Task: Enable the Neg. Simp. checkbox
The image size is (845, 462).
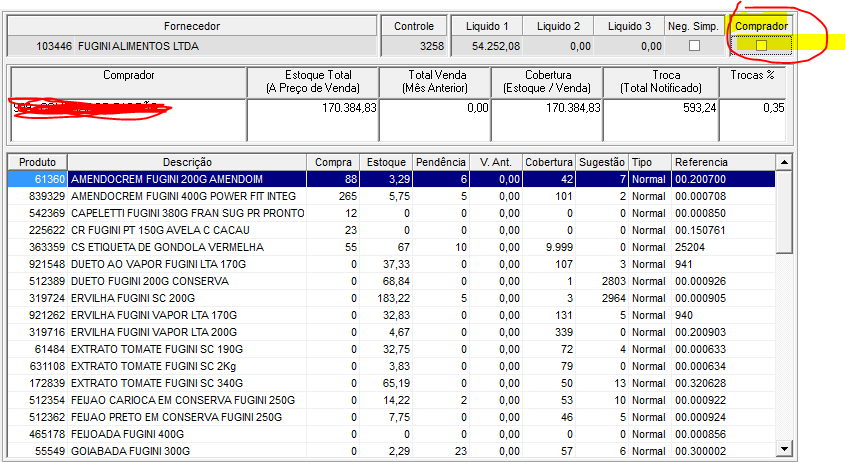Action: pos(694,46)
